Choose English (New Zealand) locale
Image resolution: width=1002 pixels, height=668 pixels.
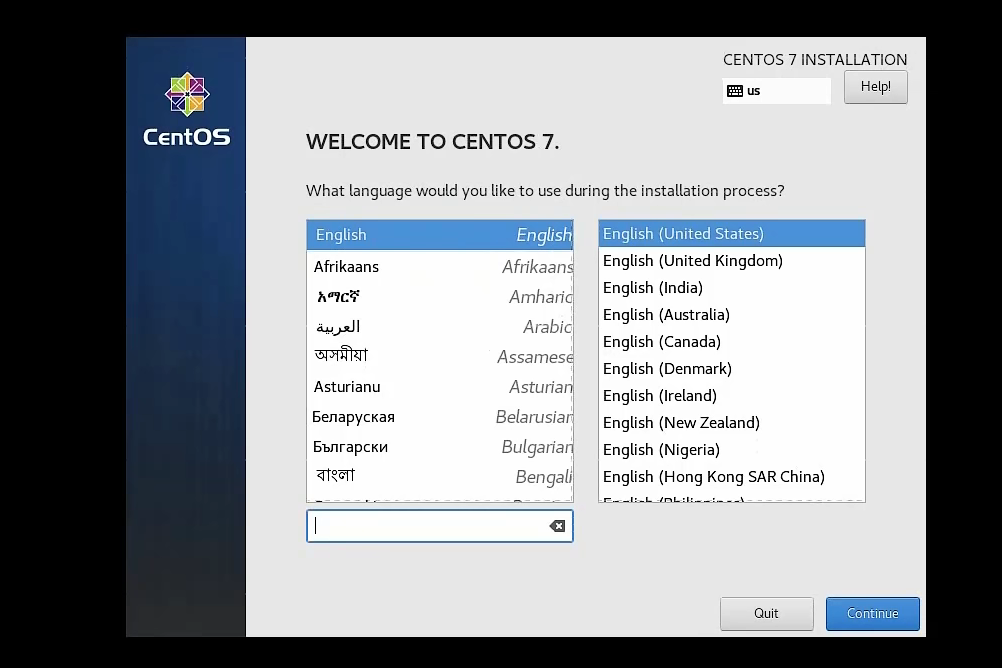coord(732,423)
